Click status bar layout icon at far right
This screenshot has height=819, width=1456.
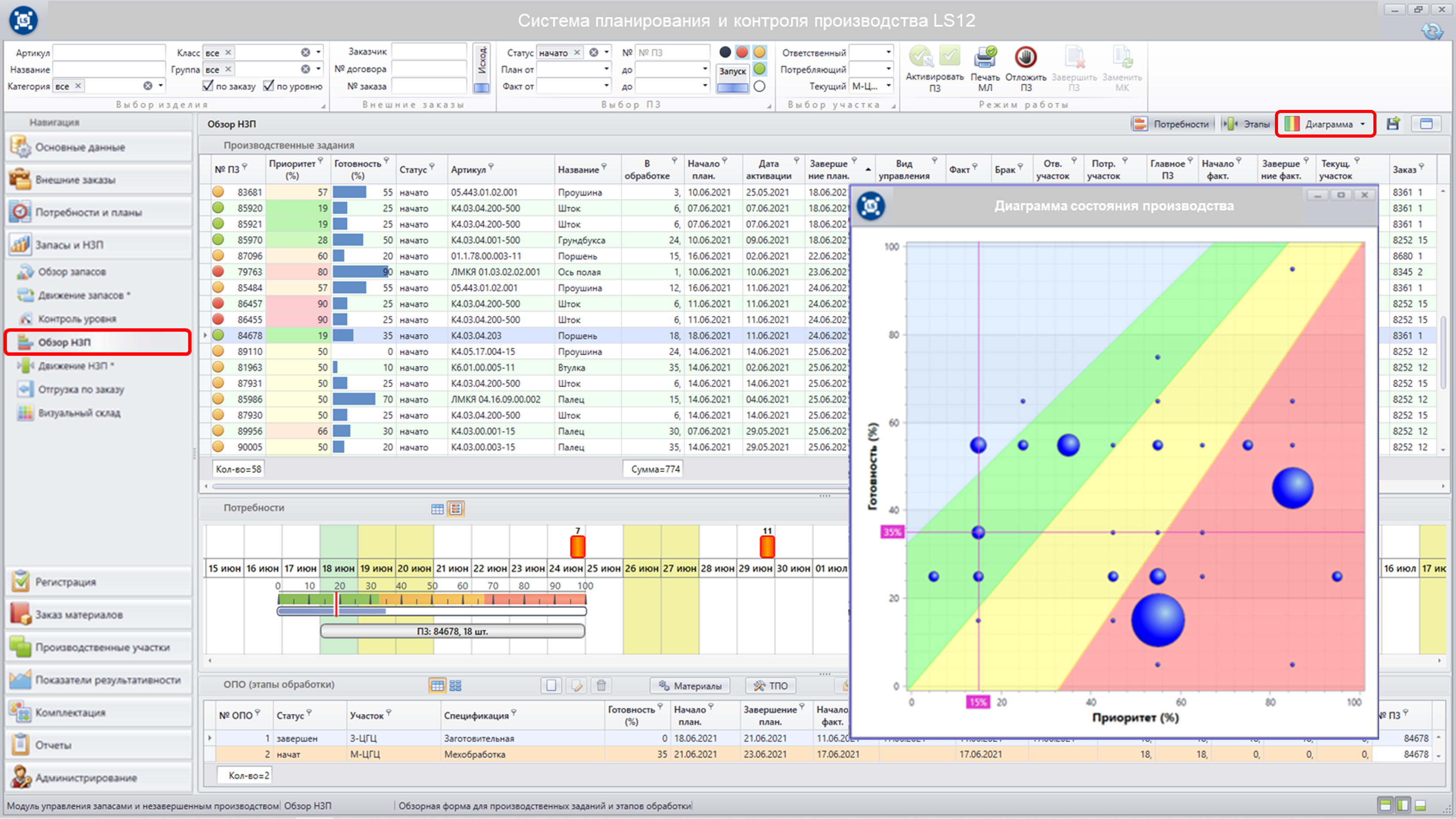tap(1420, 805)
